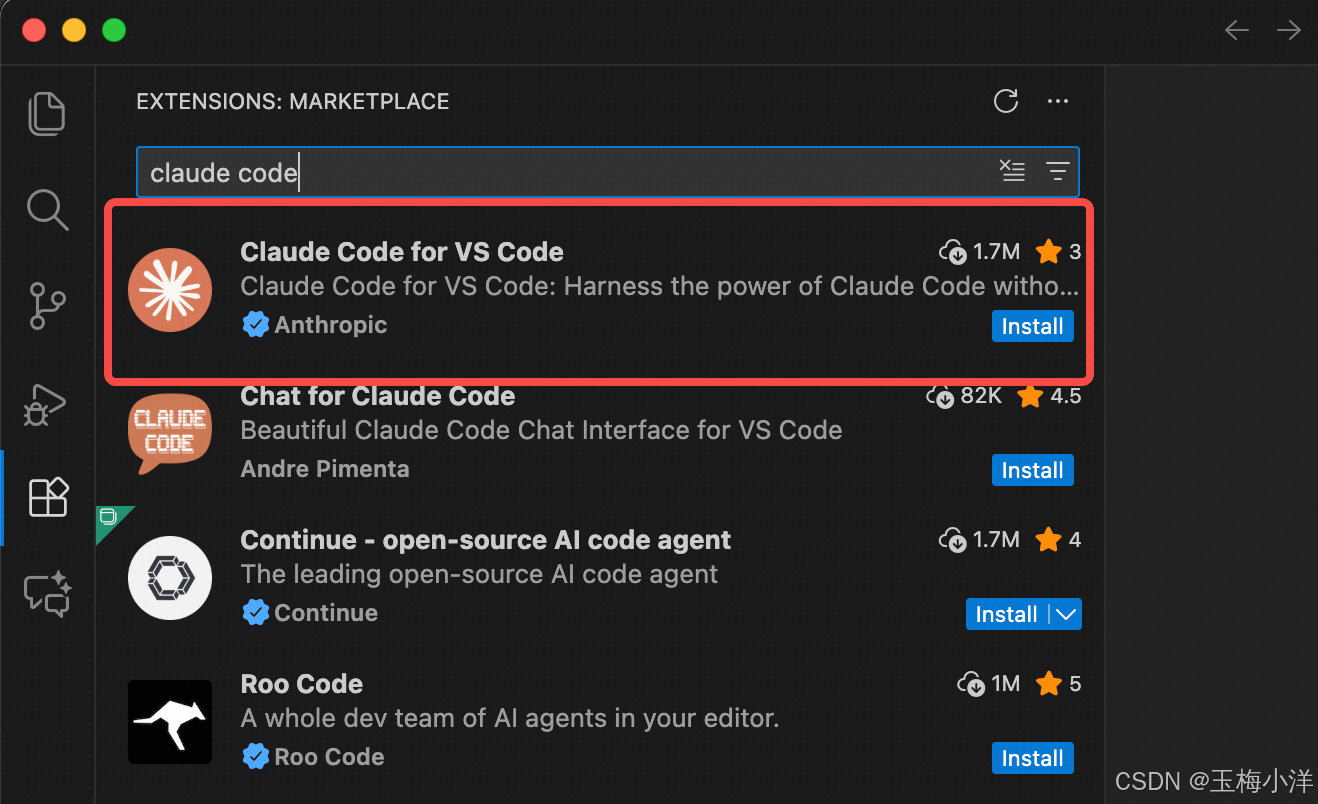Click the Continue verified publisher badge

coord(257,612)
